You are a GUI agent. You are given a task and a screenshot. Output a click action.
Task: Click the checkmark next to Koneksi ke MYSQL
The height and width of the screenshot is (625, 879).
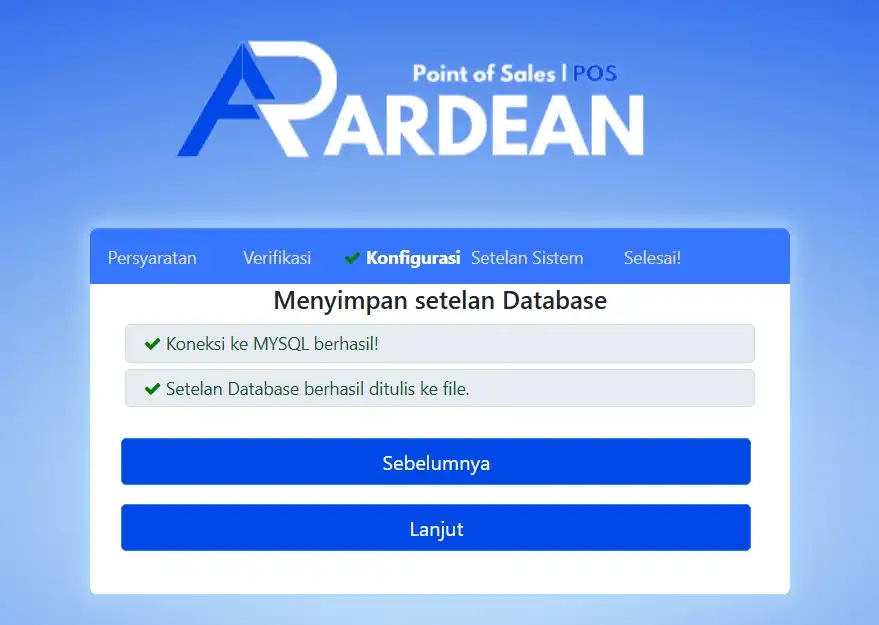tap(152, 344)
